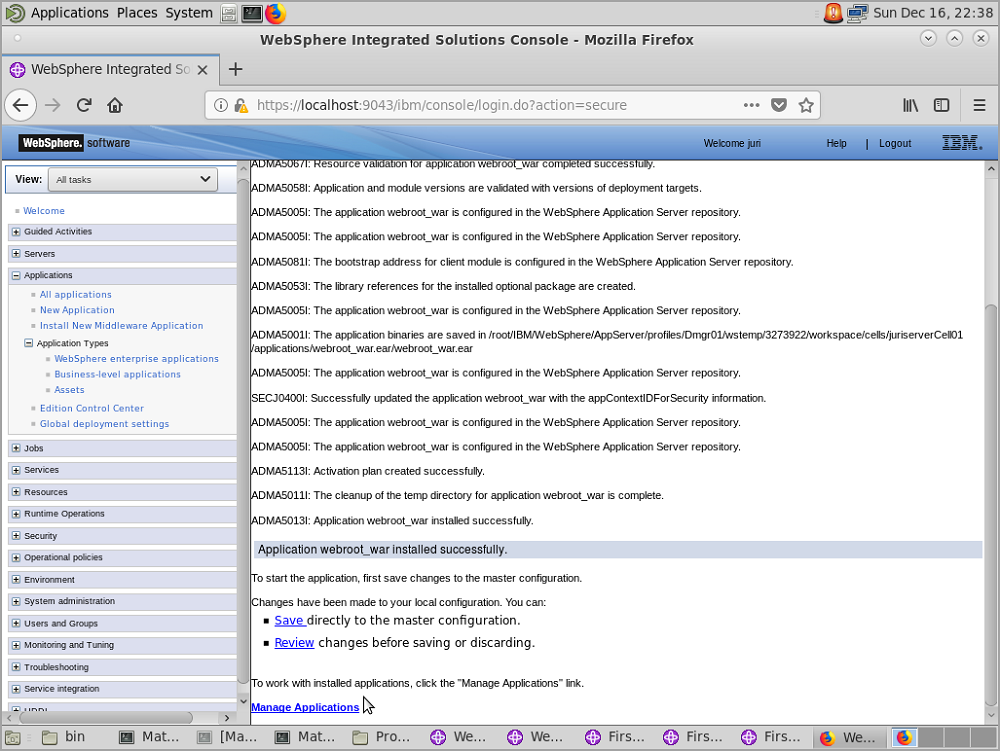Expand Users and Groups section
1000x751 pixels.
click(16, 623)
